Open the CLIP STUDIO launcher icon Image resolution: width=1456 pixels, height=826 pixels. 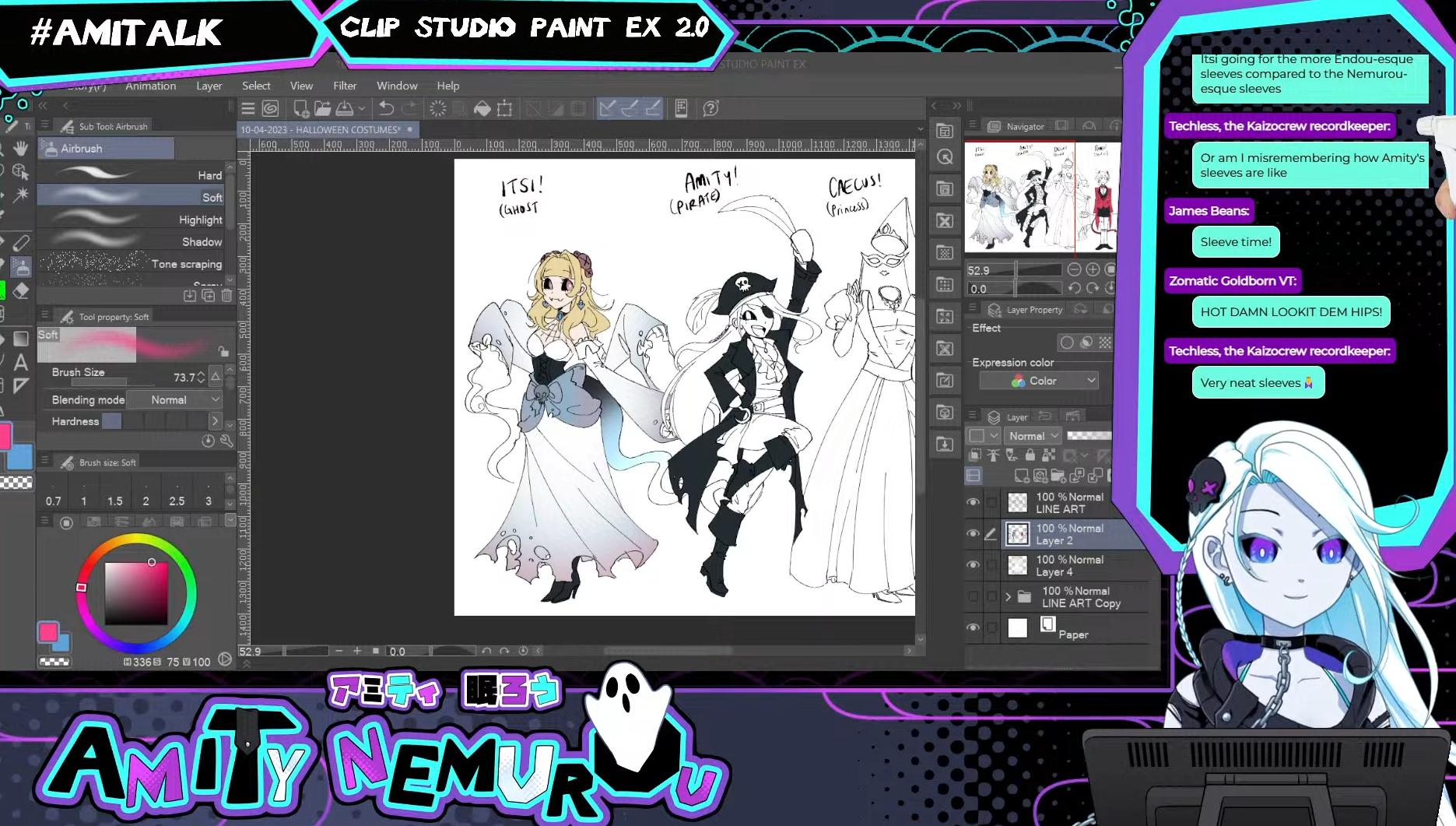(270, 108)
